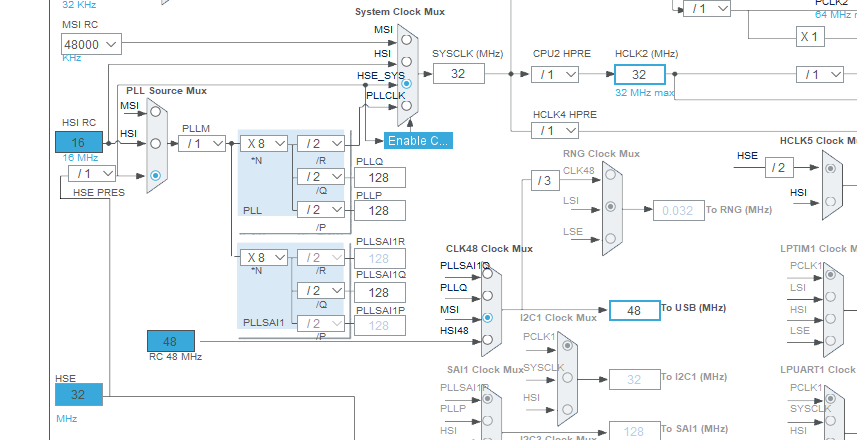Viewport: 857px width, 440px height.
Task: Select HSE in HCLK5 Clock Mux
Action: point(831,169)
